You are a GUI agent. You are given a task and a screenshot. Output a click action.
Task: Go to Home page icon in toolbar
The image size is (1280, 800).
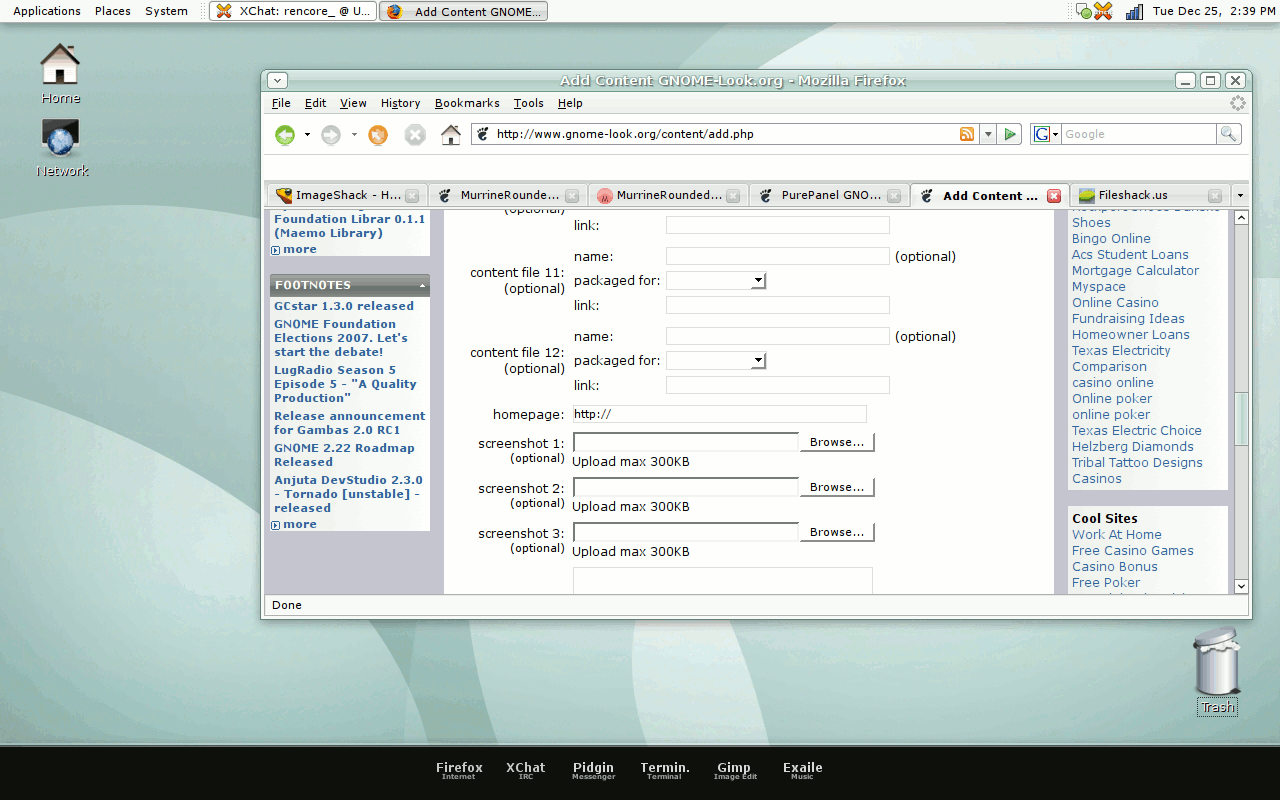[x=451, y=134]
